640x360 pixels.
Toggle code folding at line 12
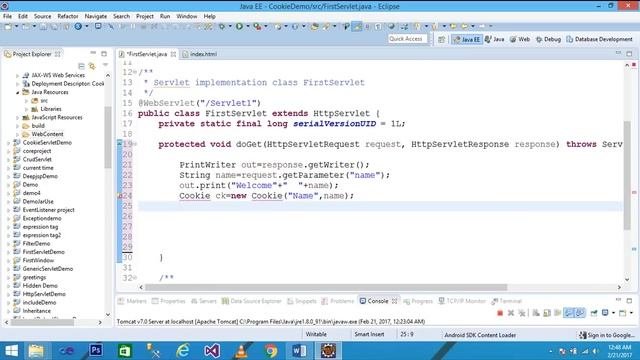pyautogui.click(x=135, y=72)
